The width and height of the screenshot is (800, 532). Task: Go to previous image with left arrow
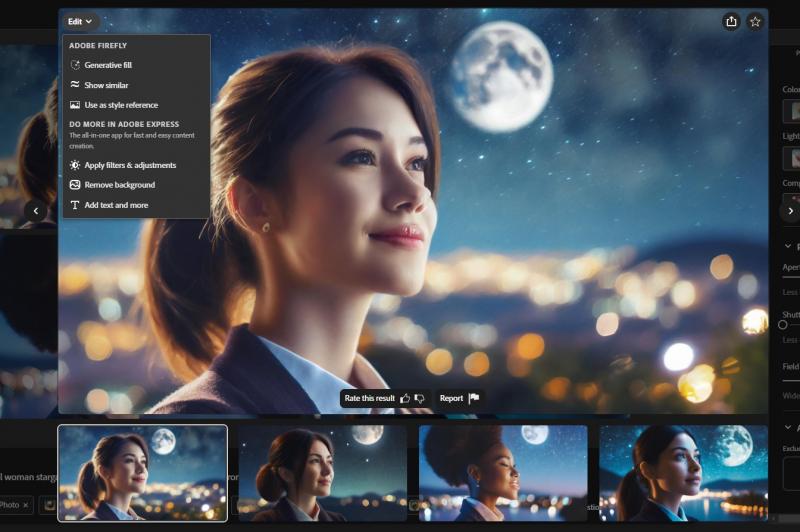click(x=36, y=211)
